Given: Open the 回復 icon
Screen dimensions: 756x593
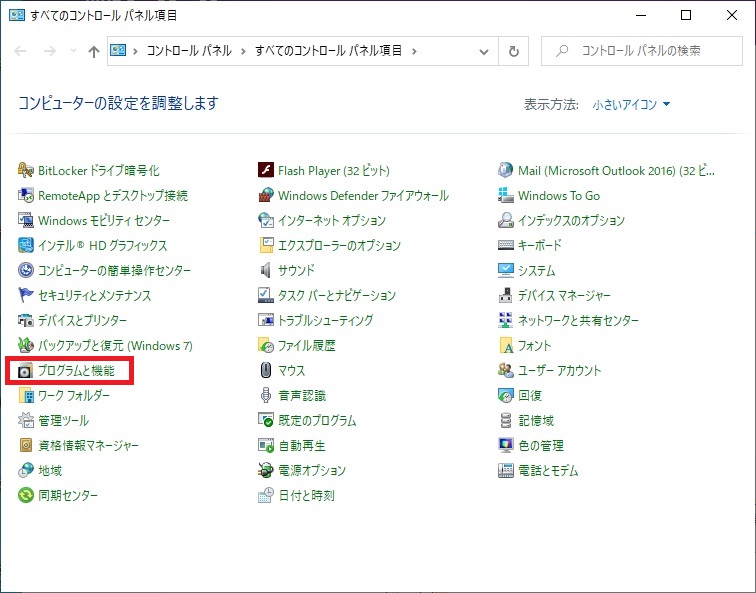Looking at the screenshot, I should pyautogui.click(x=505, y=395).
